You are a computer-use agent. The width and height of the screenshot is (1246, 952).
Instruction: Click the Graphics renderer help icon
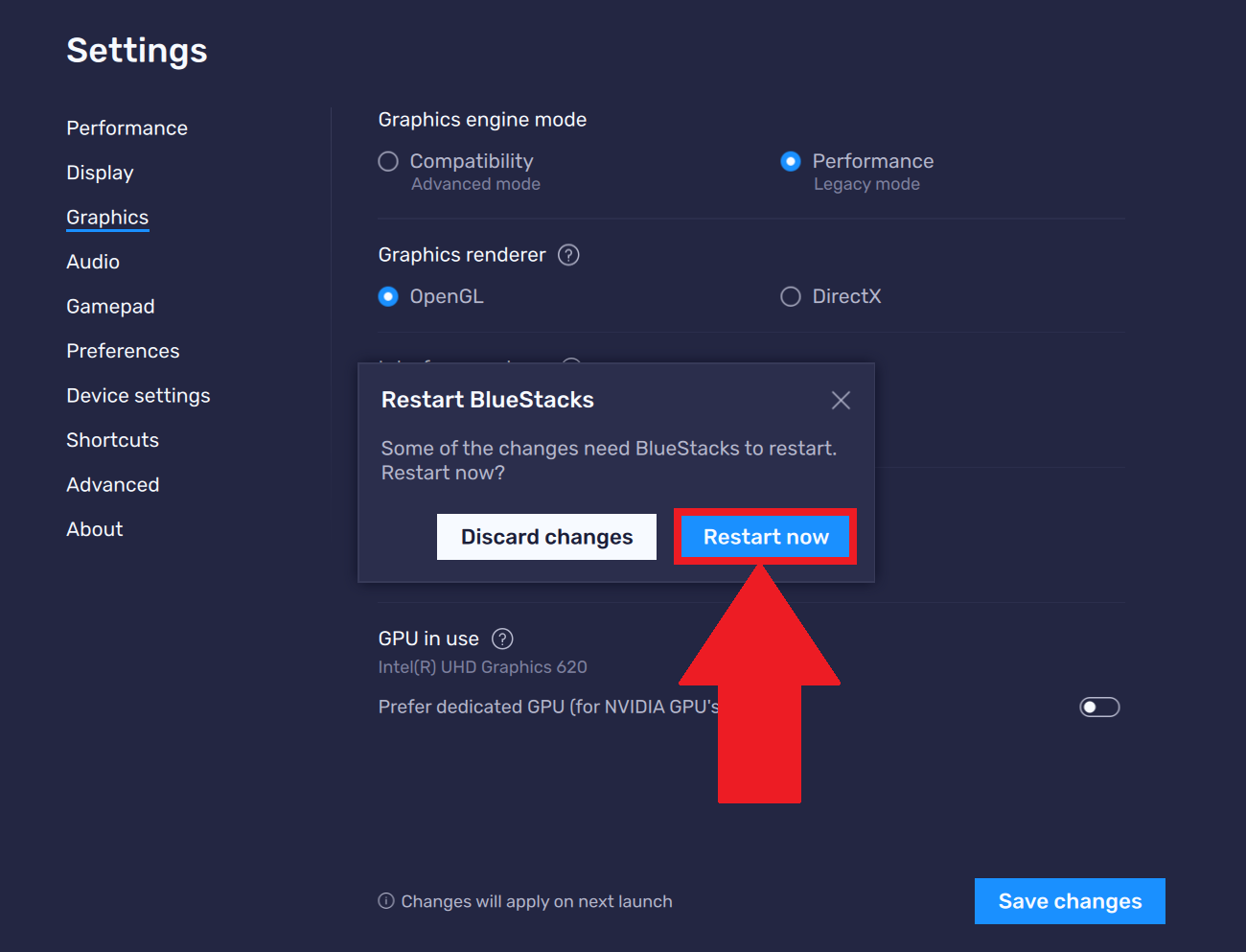coord(568,255)
